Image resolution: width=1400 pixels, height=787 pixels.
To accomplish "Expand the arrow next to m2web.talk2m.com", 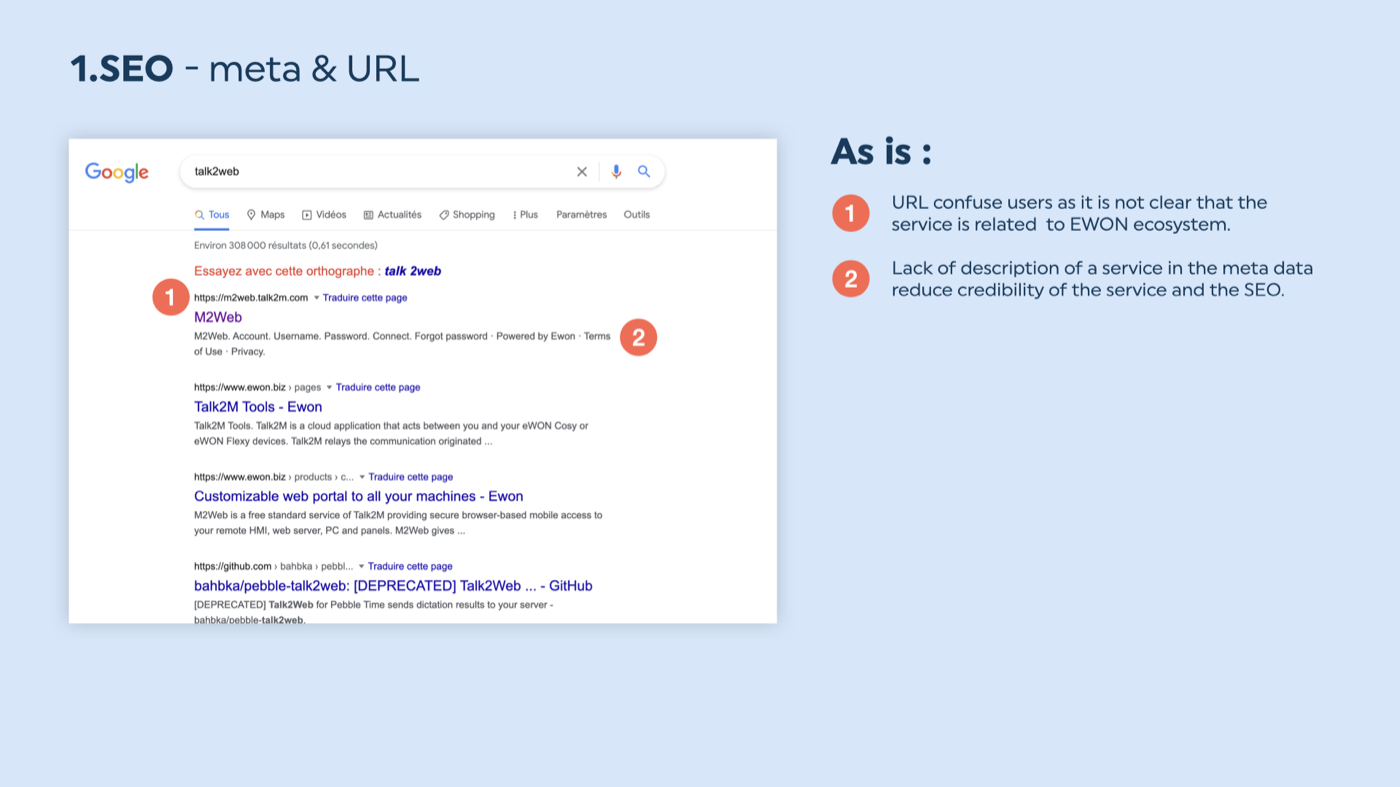I will click(x=316, y=298).
